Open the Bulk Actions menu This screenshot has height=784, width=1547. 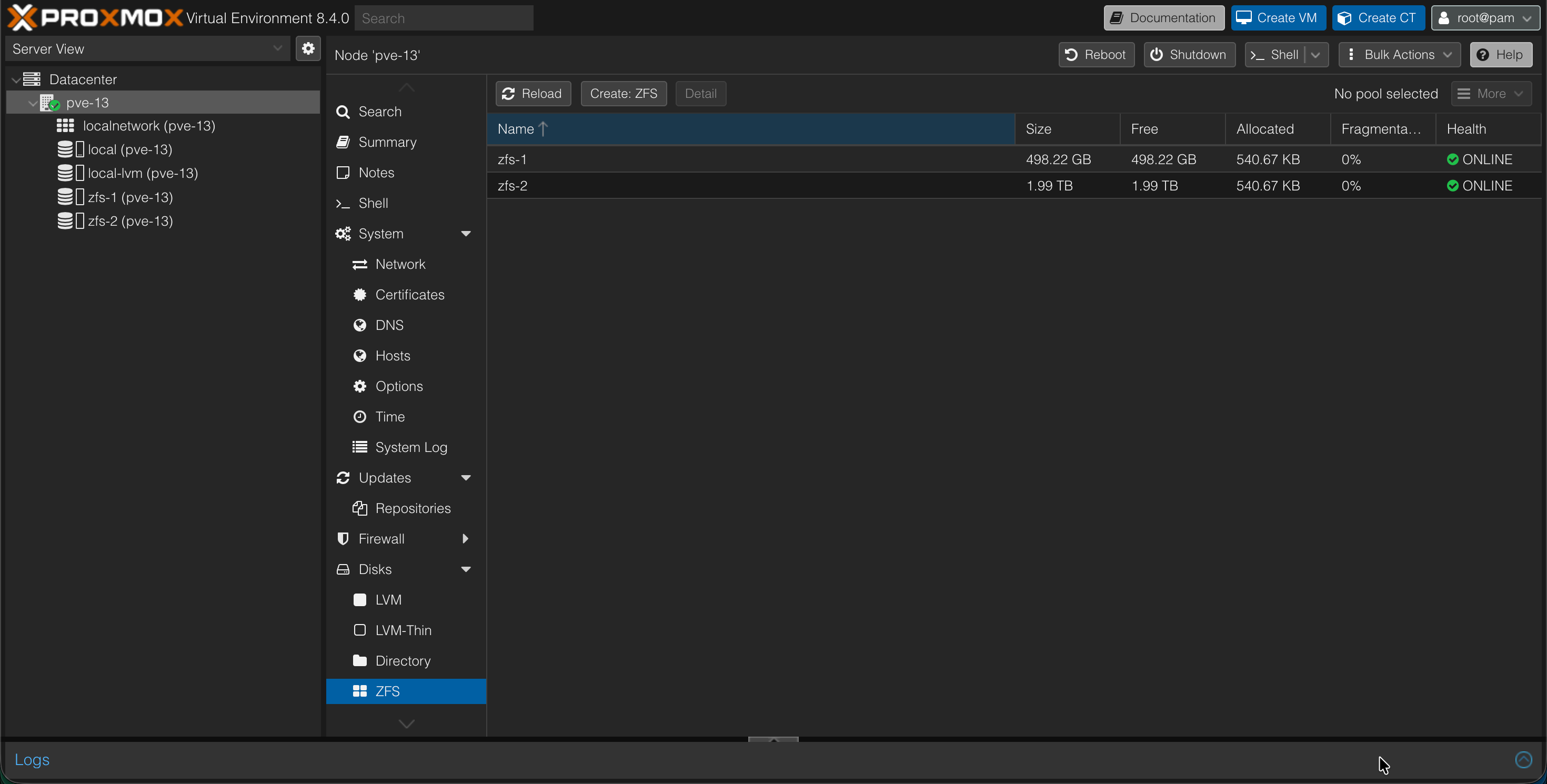(x=1399, y=55)
